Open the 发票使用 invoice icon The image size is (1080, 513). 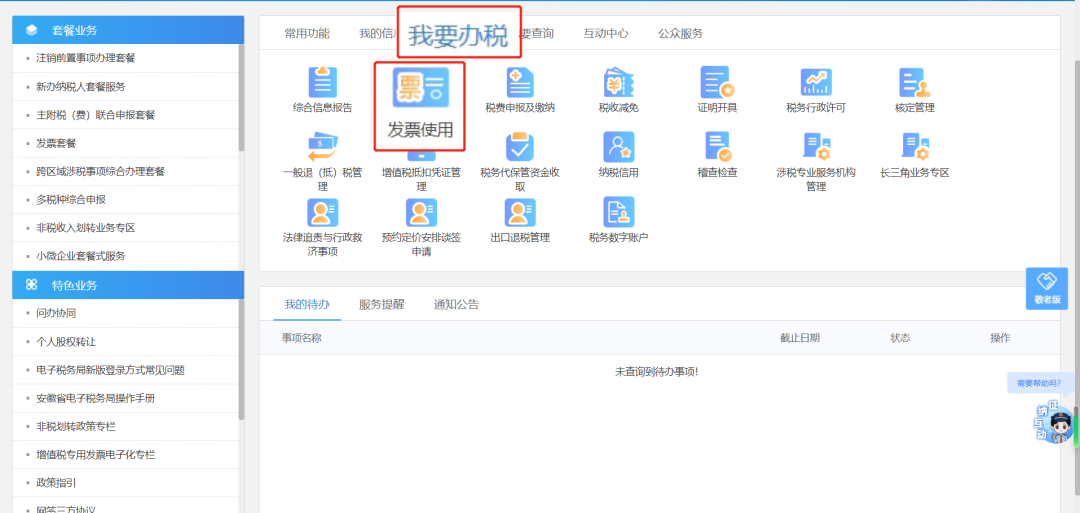(x=420, y=89)
